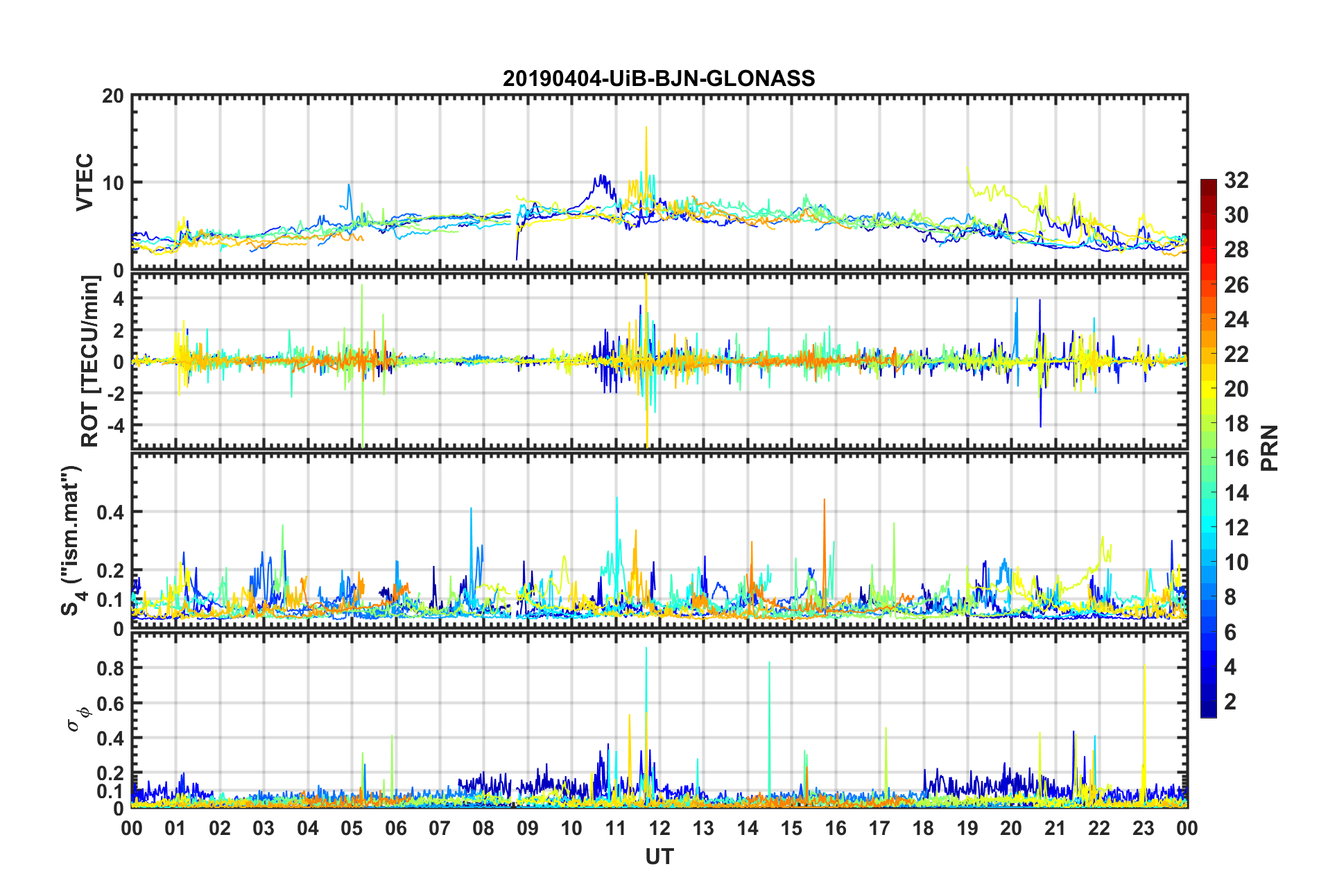Click colorbar tick label 16
The width and height of the screenshot is (1319, 896).
coord(1236,458)
